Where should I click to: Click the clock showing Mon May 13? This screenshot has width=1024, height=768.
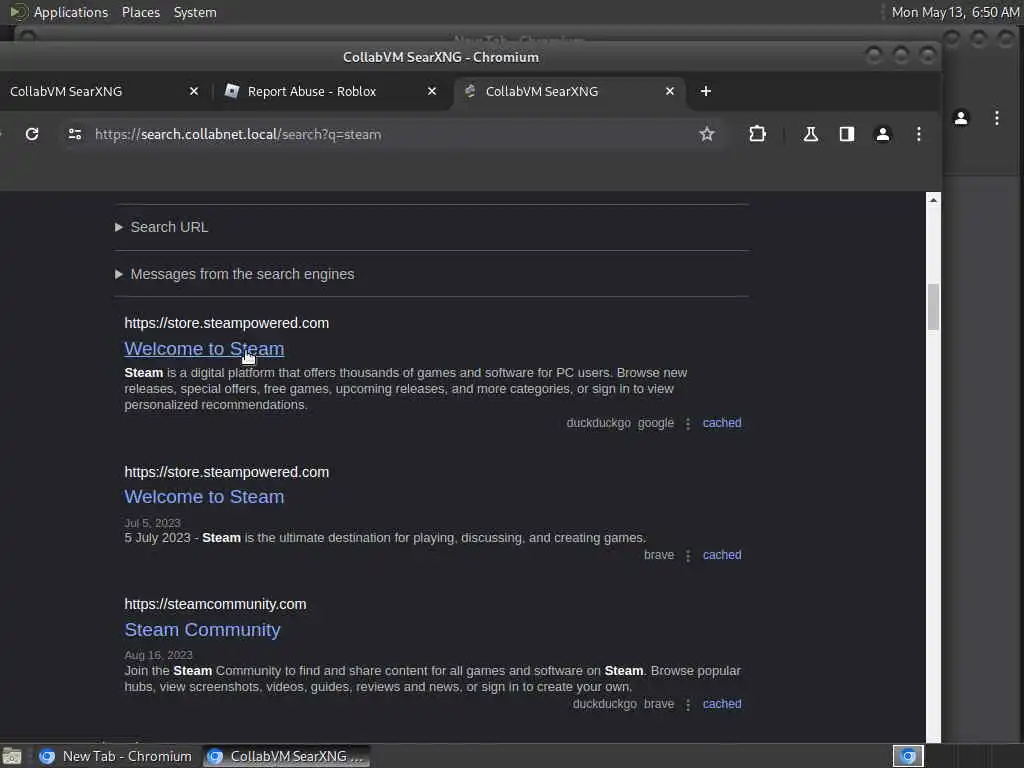point(955,12)
